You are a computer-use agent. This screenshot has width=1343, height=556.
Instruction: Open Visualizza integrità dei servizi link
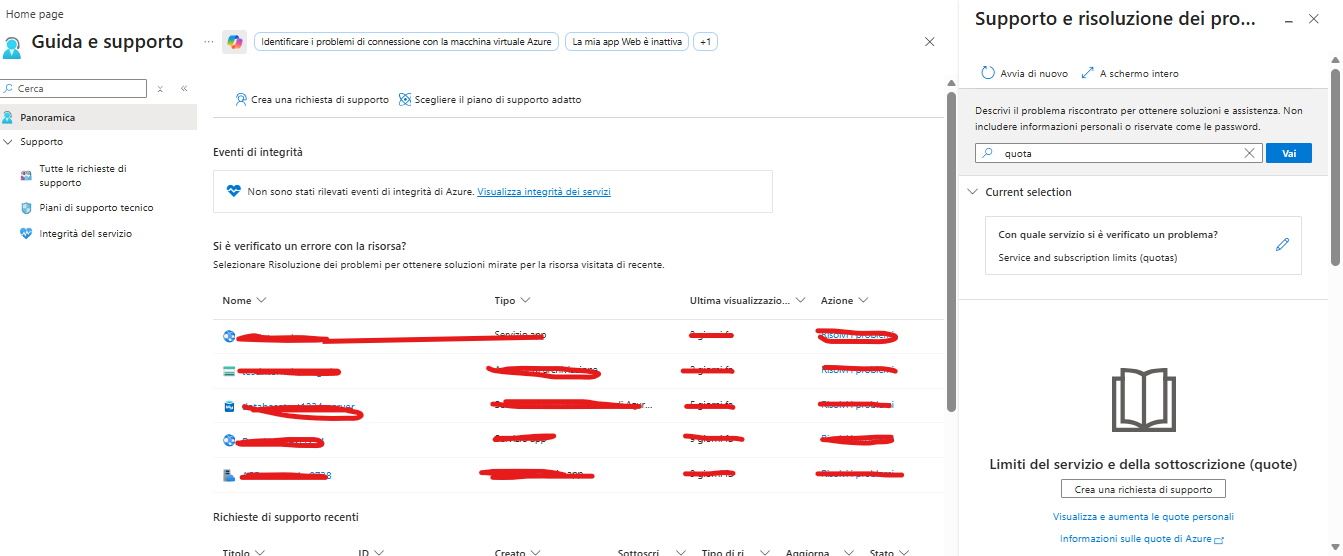(x=544, y=191)
